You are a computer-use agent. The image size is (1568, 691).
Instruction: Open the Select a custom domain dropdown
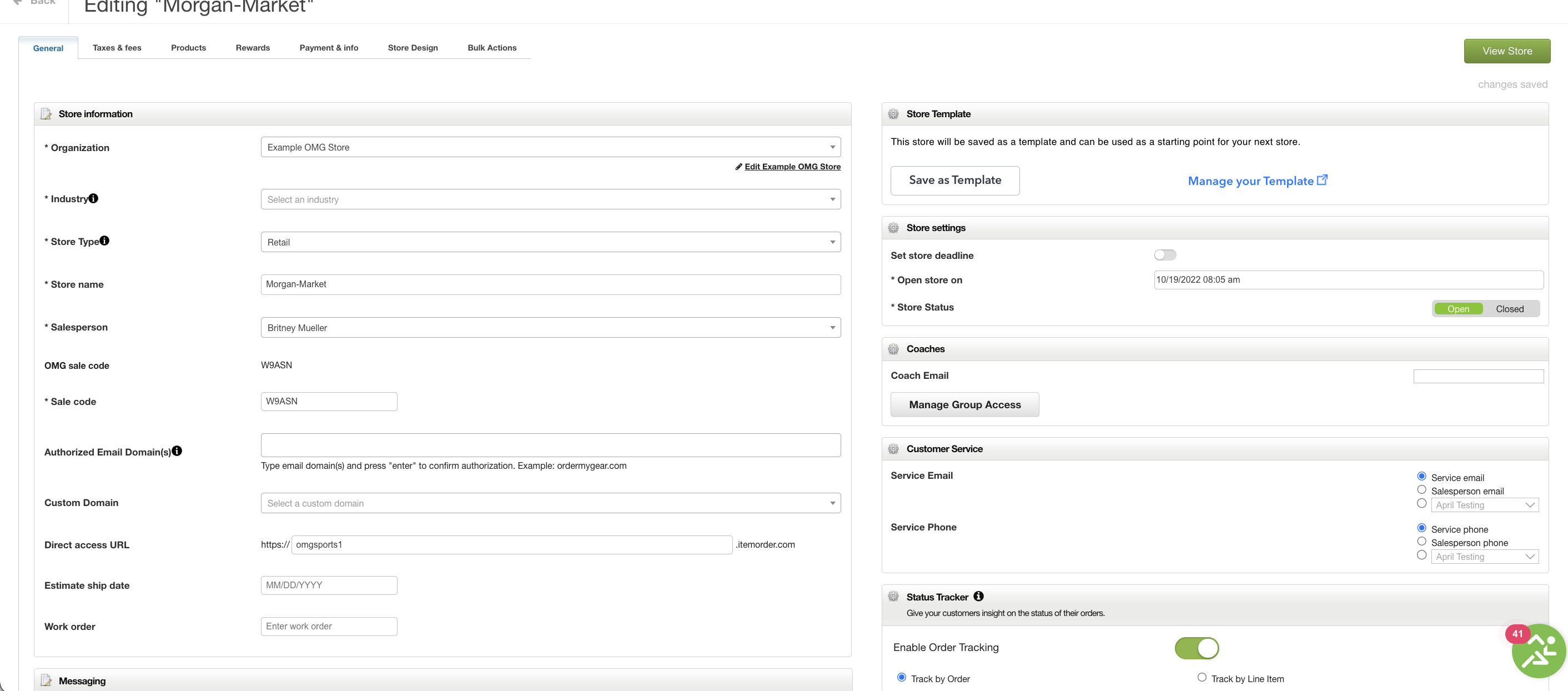[551, 503]
